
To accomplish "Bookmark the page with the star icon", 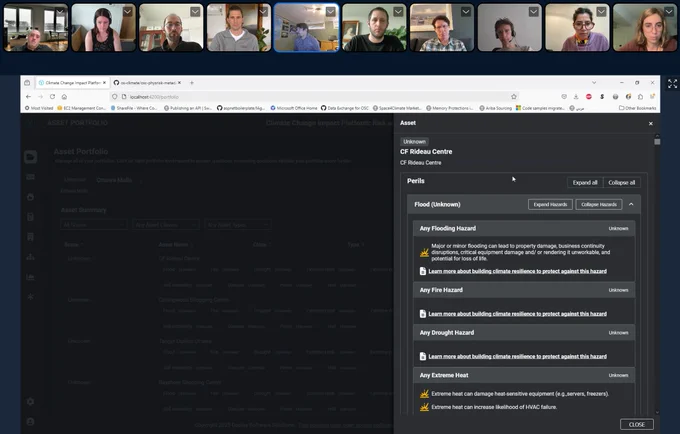I will click(x=513, y=97).
